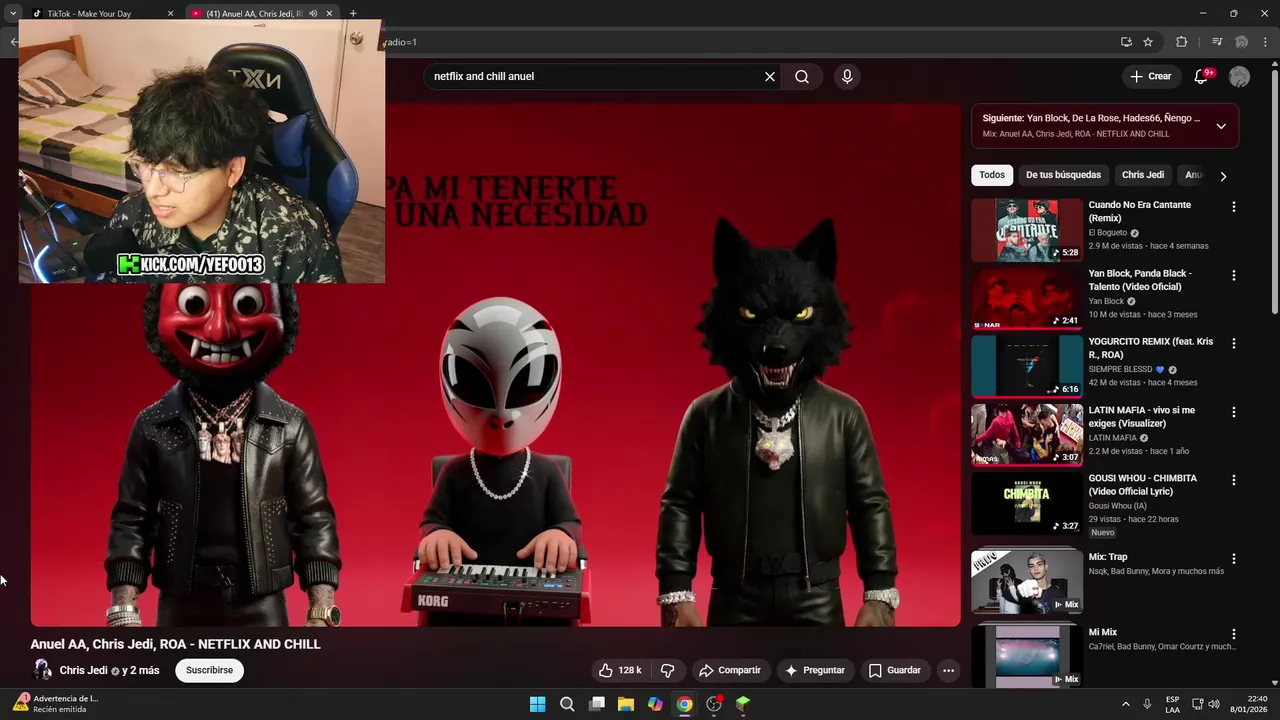The image size is (1280, 720).
Task: Open YouTube notifications bell
Action: pos(1202,76)
